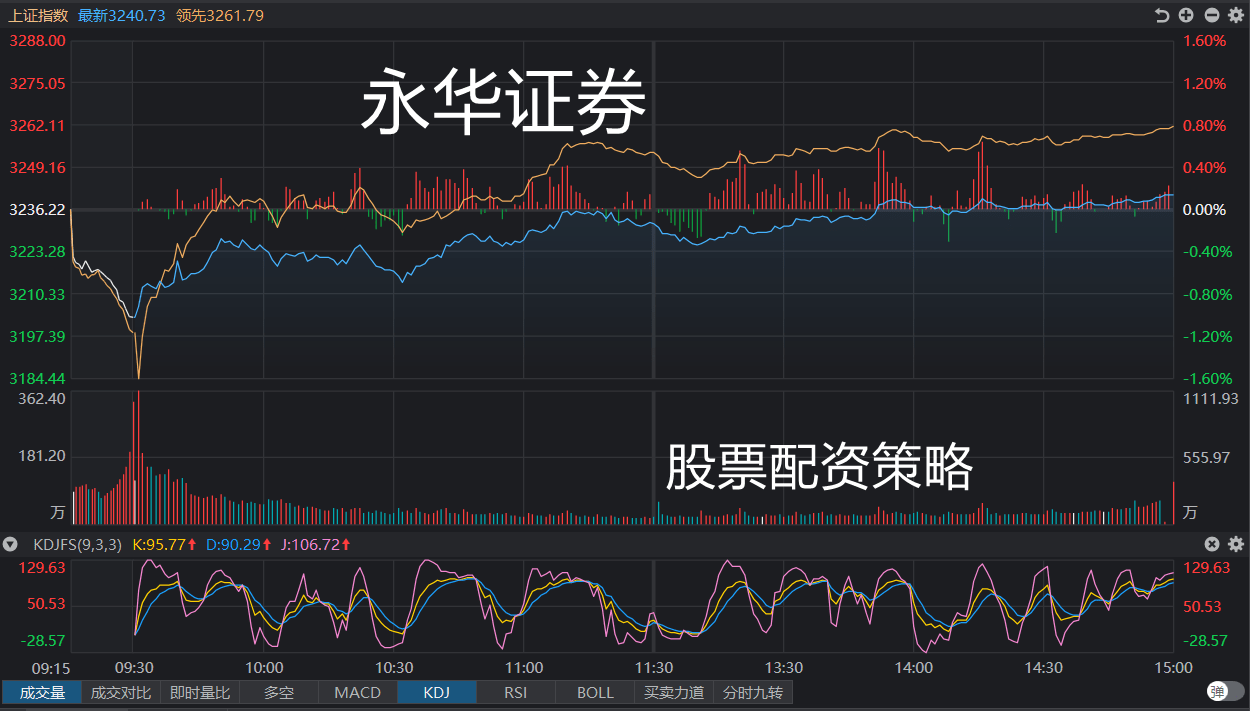Open the 分时九转 tab

click(753, 692)
